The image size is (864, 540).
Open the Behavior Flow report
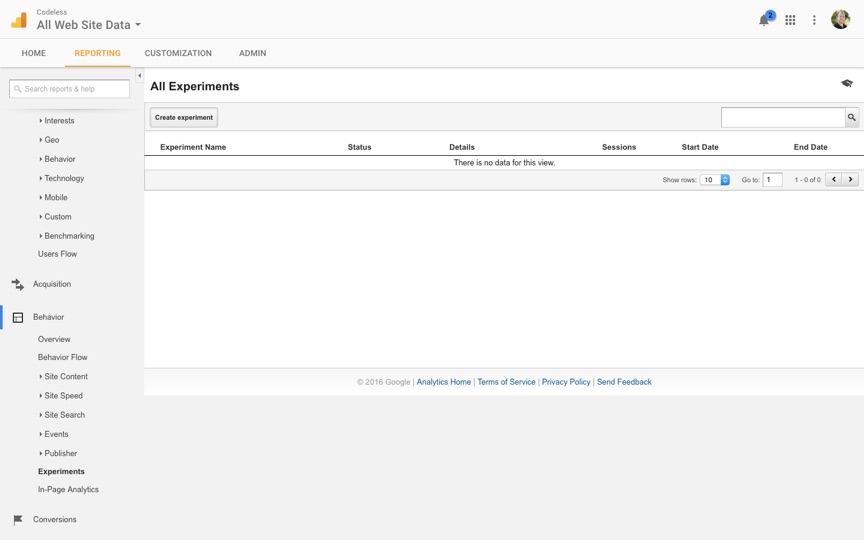62,358
